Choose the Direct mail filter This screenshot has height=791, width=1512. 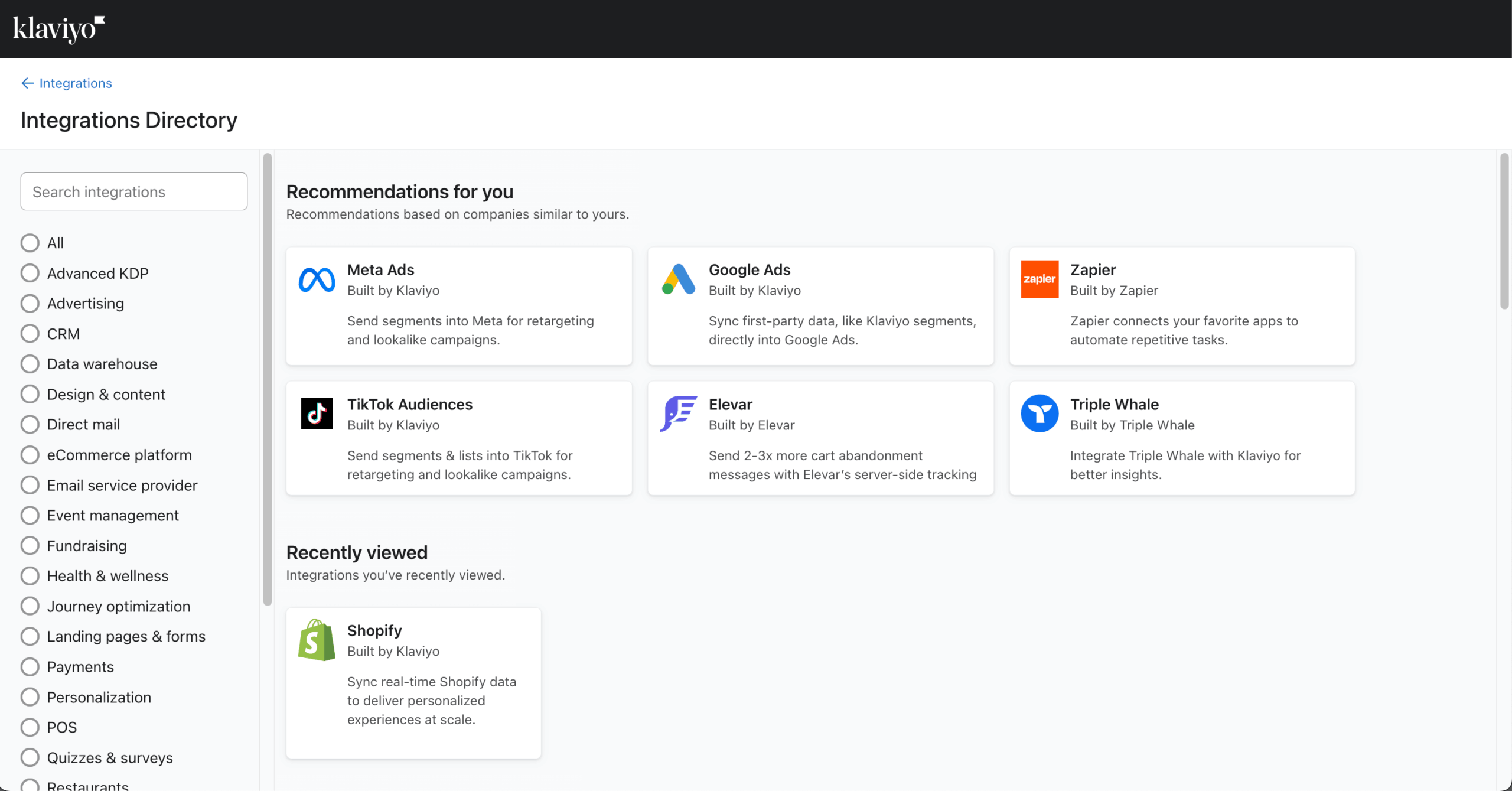pos(30,424)
